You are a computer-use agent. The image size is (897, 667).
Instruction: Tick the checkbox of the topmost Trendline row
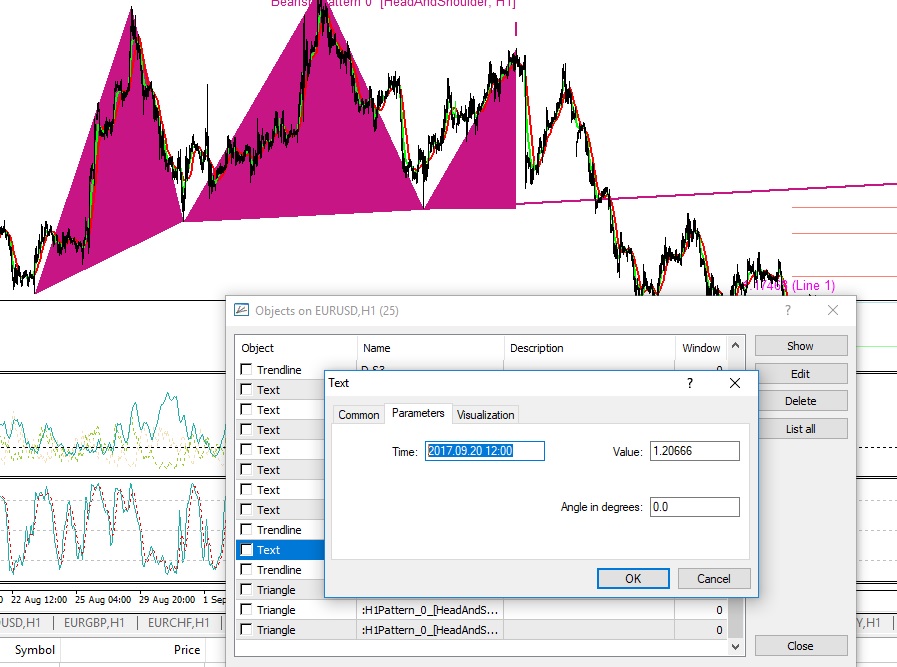tap(247, 370)
